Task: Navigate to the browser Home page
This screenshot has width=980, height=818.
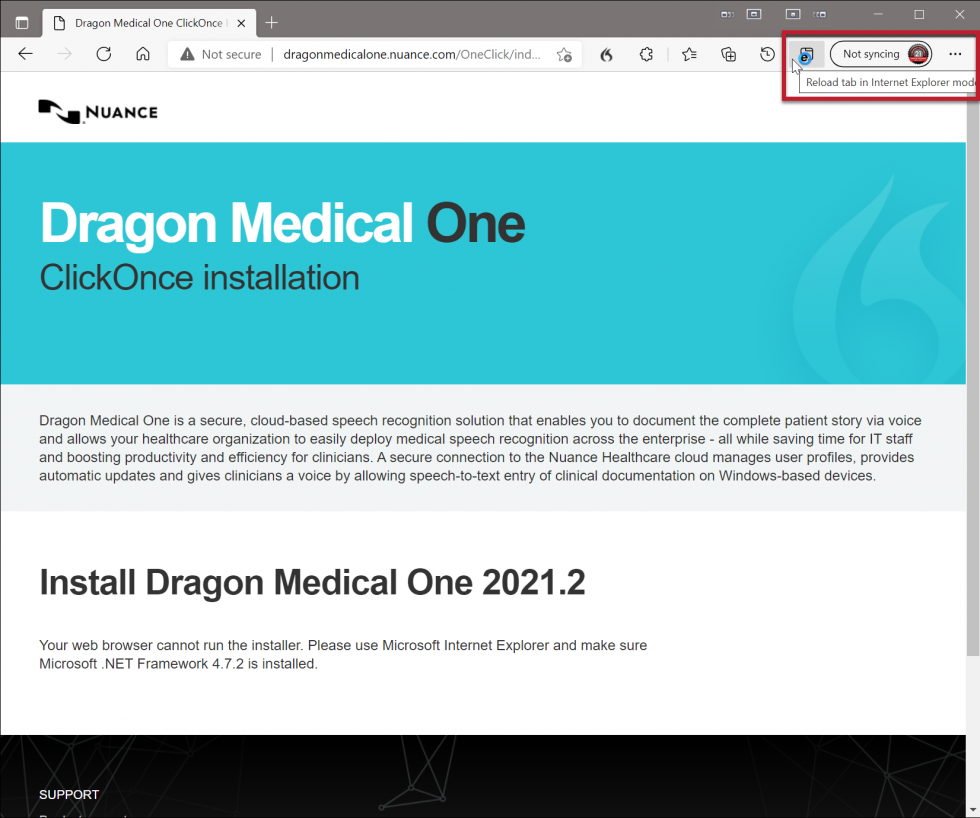Action: (140, 54)
